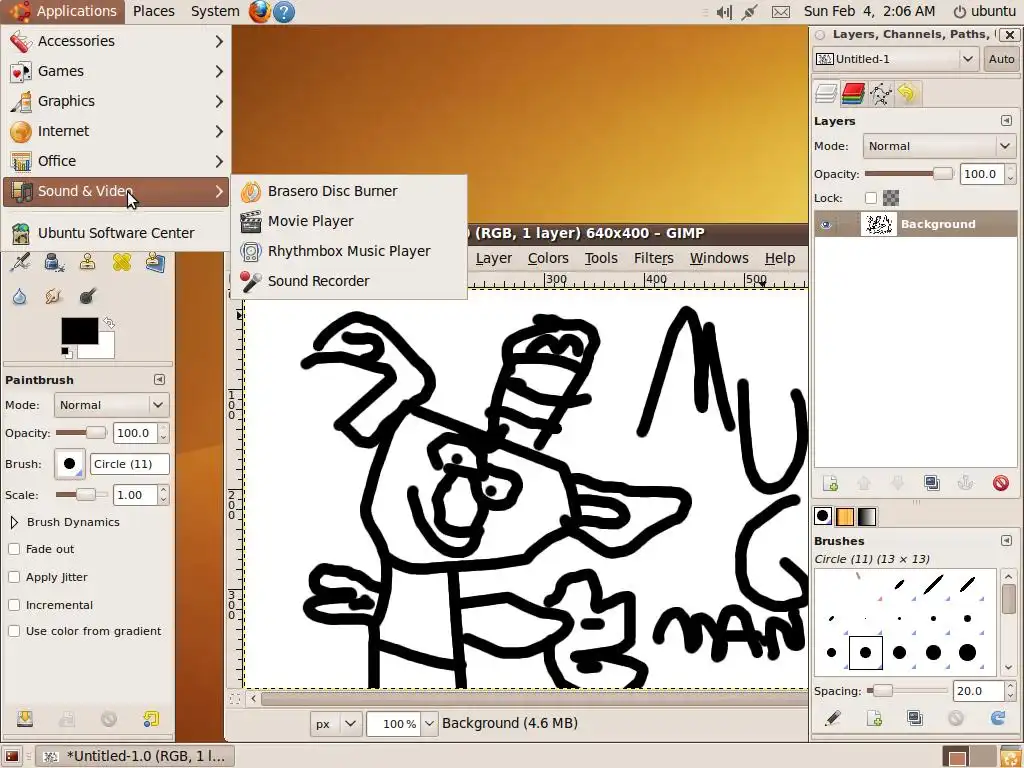
Task: Launch Firefox from top panel
Action: click(259, 11)
